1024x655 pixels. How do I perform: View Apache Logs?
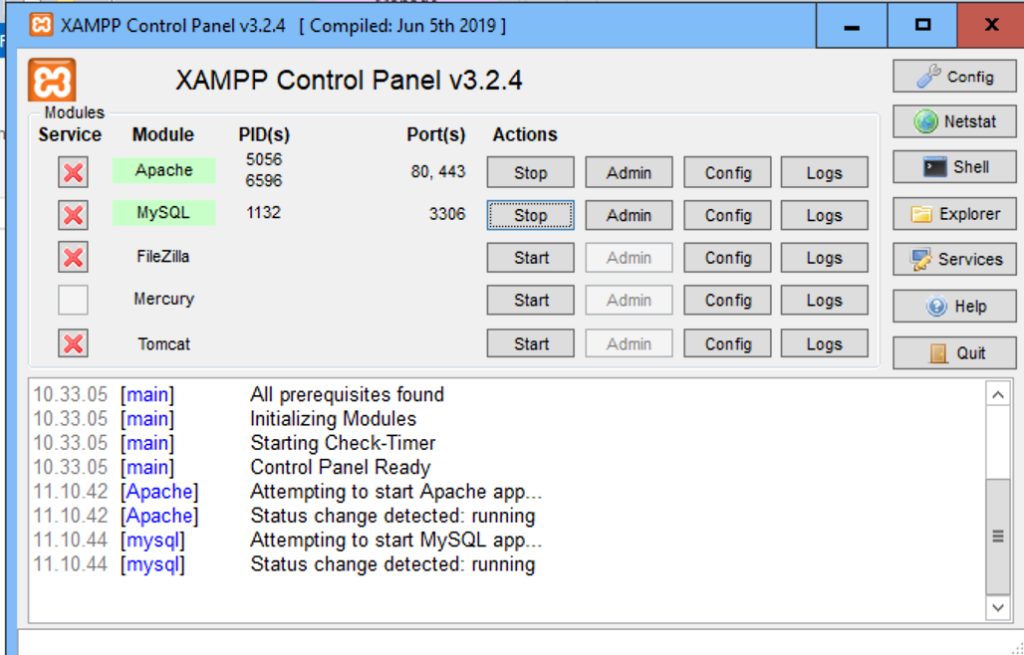click(824, 172)
